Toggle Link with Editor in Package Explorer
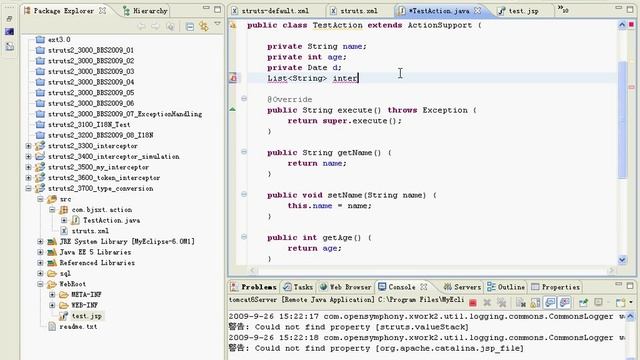The height and width of the screenshot is (360, 640). point(203,27)
